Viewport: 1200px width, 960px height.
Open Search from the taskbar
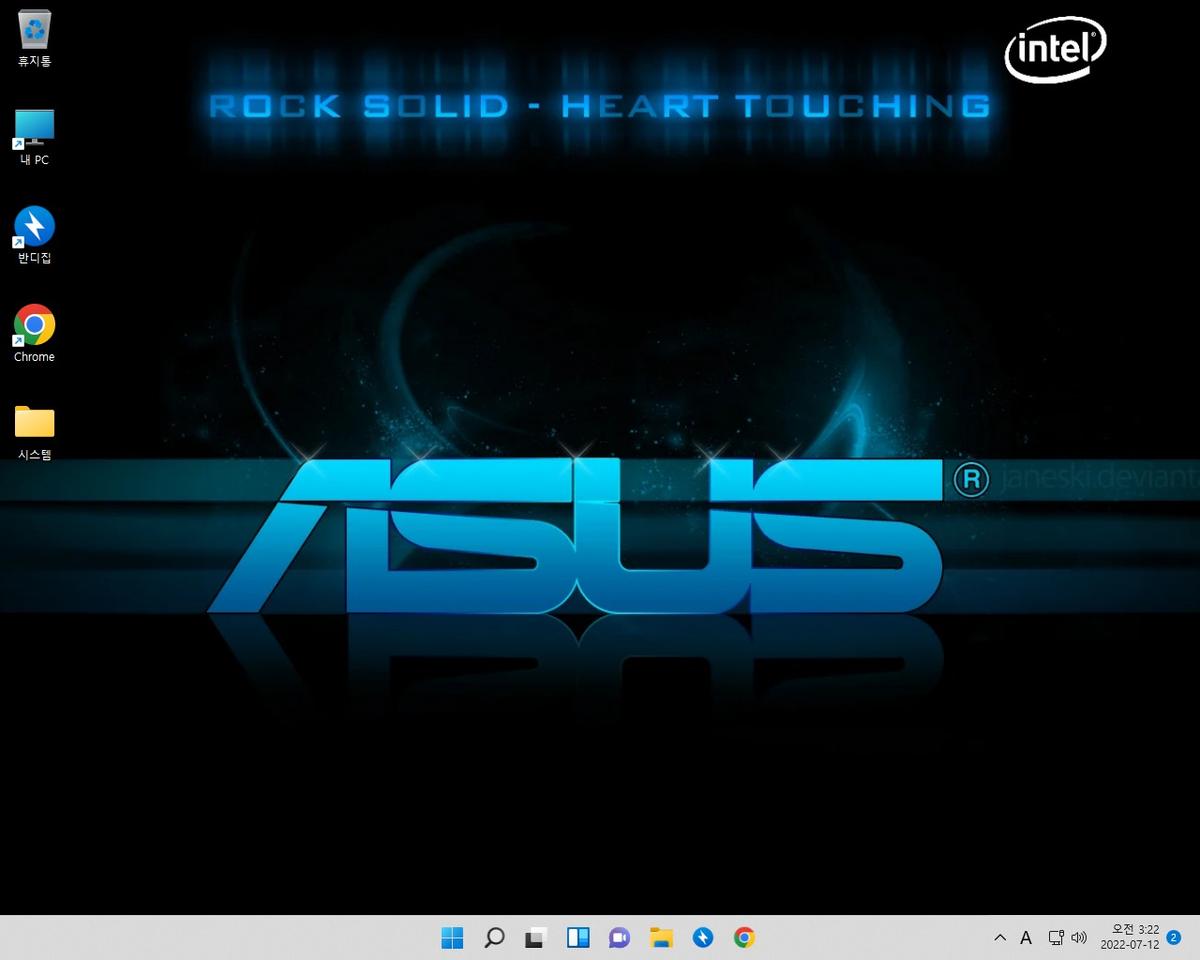pyautogui.click(x=494, y=938)
